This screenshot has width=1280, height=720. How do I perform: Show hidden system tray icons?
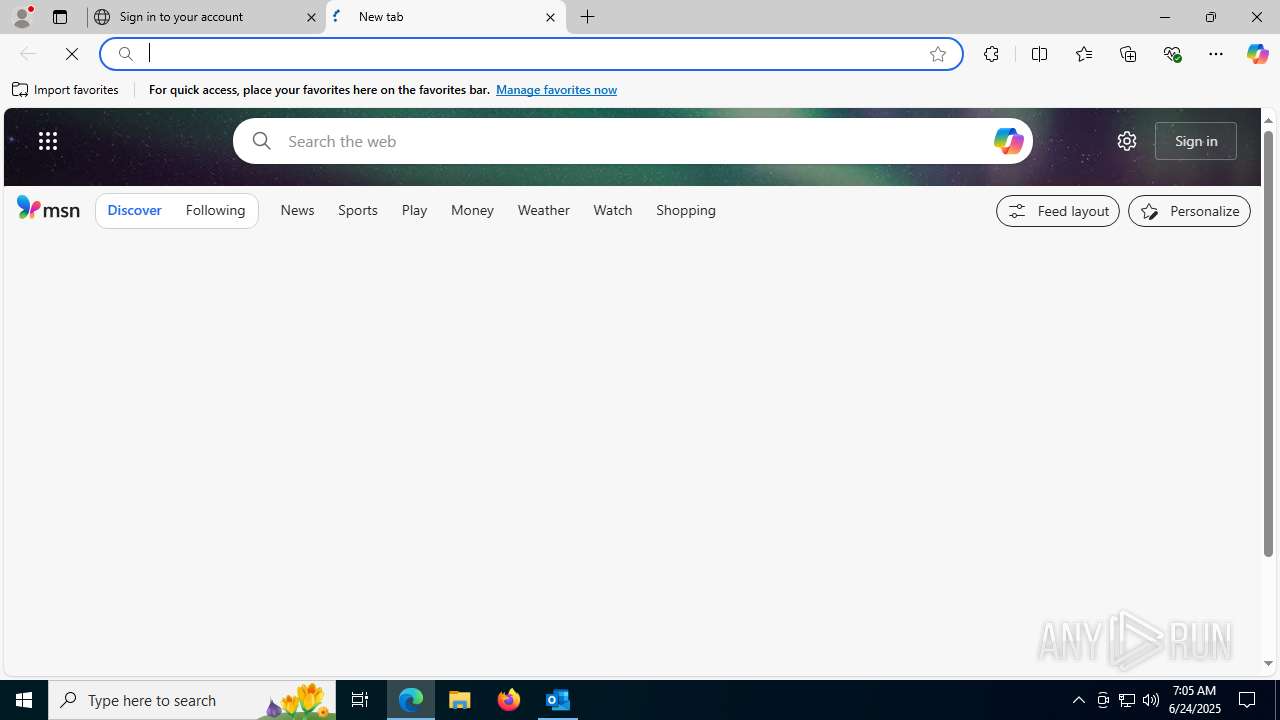pos(1078,700)
